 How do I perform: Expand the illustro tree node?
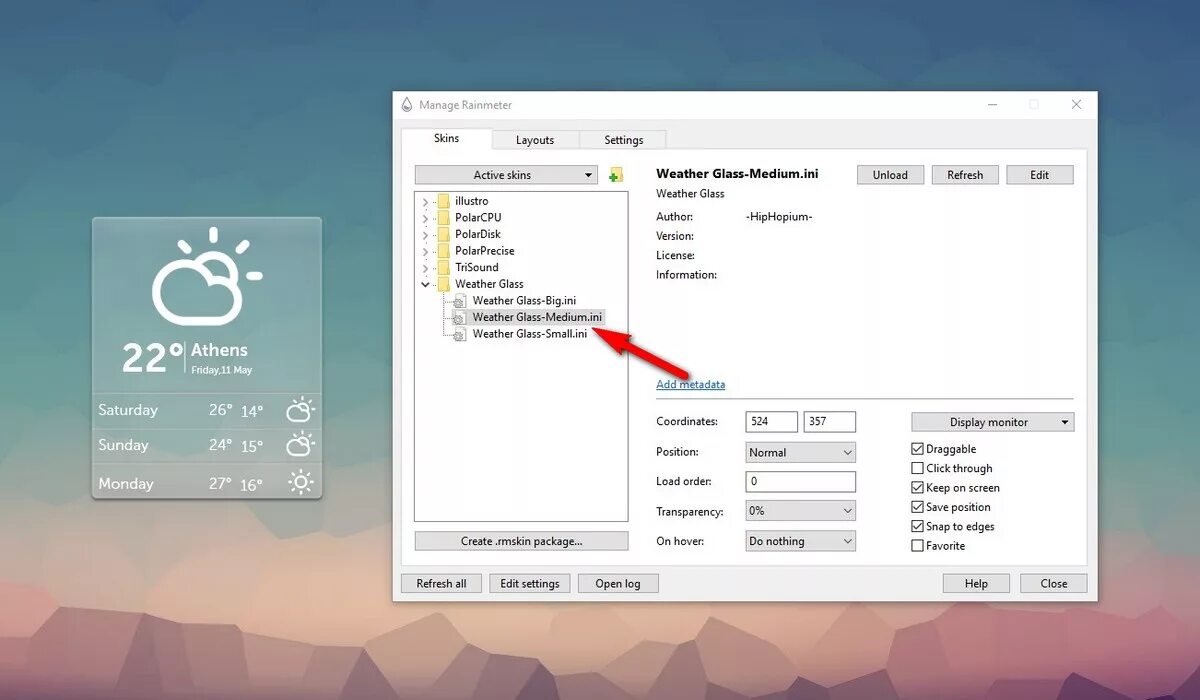[425, 202]
